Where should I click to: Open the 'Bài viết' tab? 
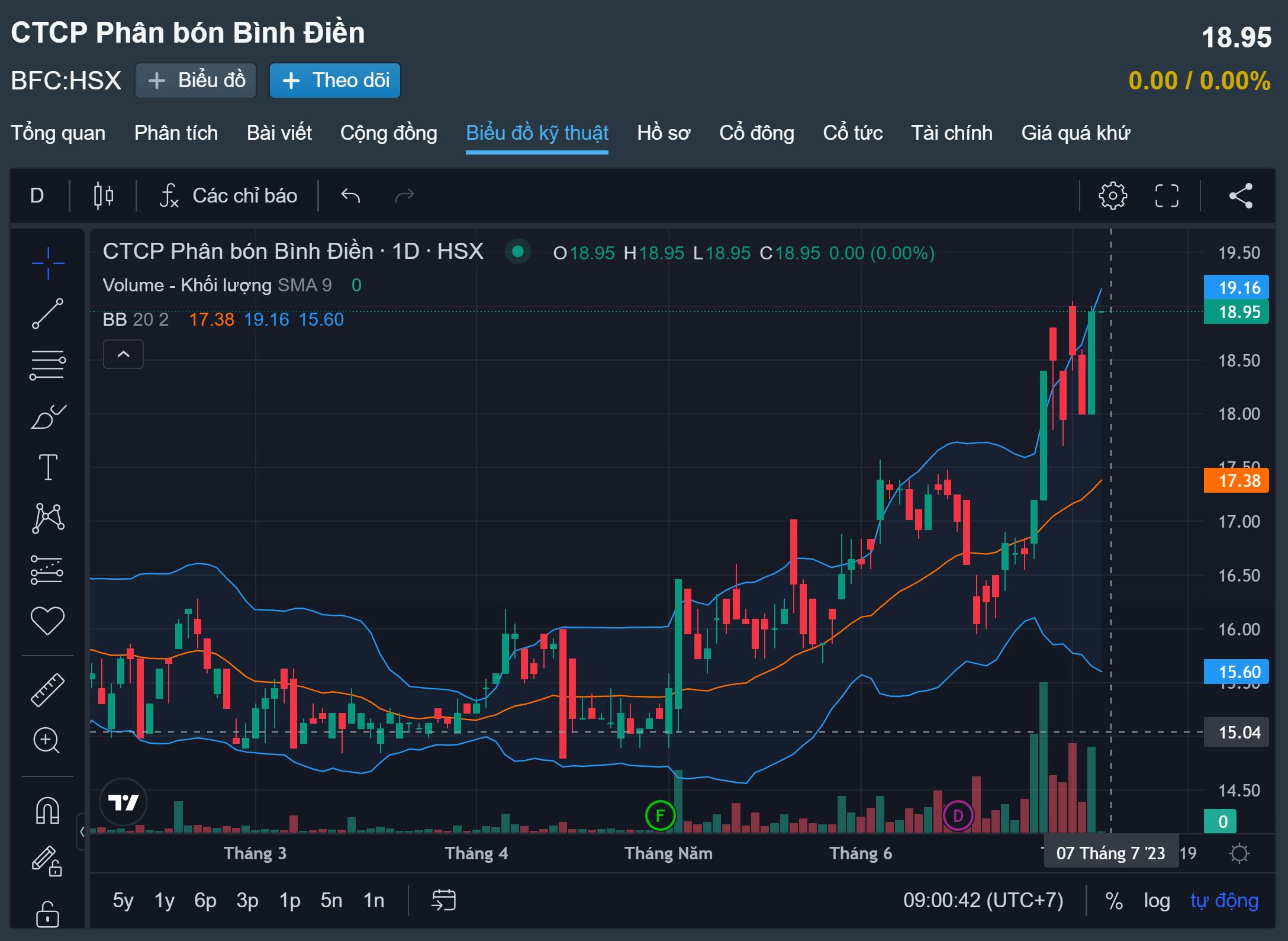(x=279, y=133)
